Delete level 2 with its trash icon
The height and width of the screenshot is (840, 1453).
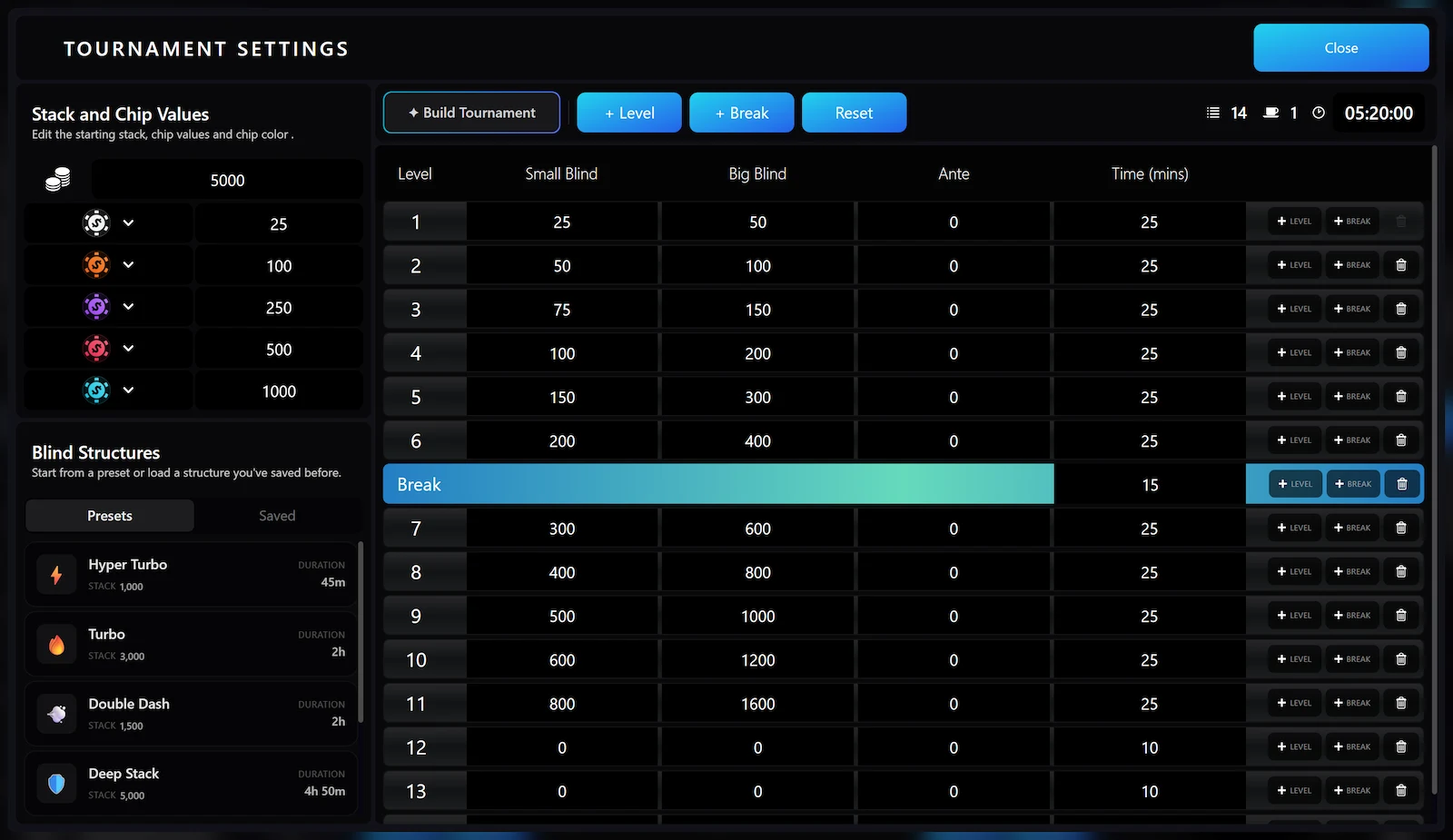(1401, 265)
